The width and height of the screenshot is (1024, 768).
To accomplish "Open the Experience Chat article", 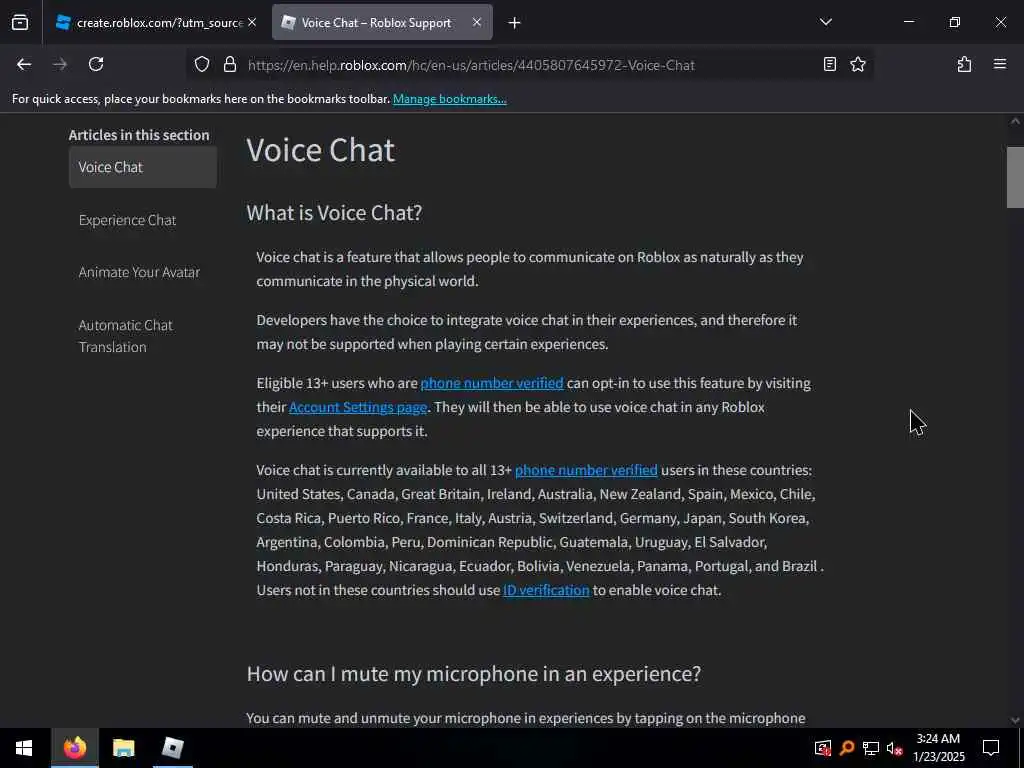I will click(127, 220).
